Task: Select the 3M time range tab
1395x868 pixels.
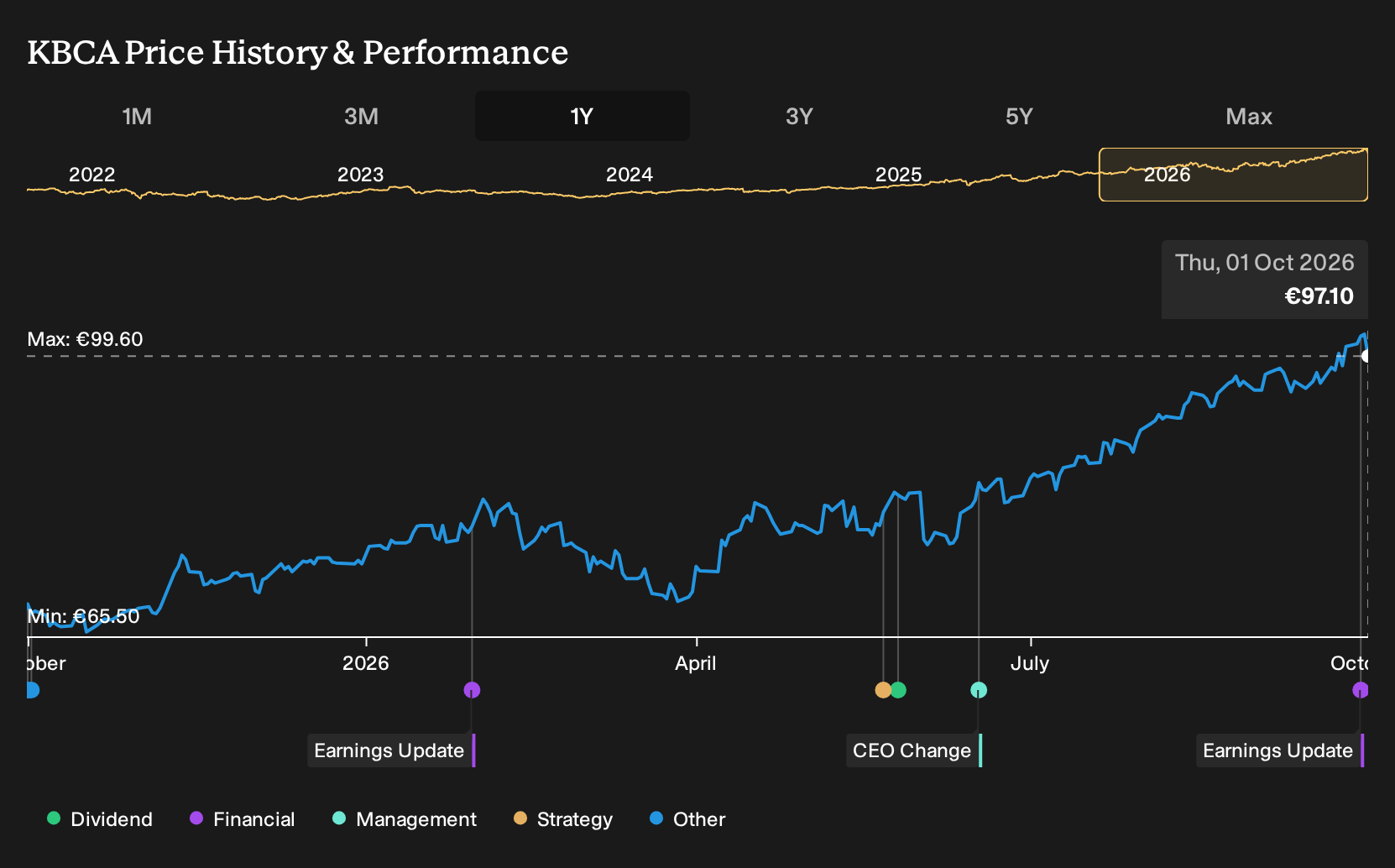Action: coord(361,116)
